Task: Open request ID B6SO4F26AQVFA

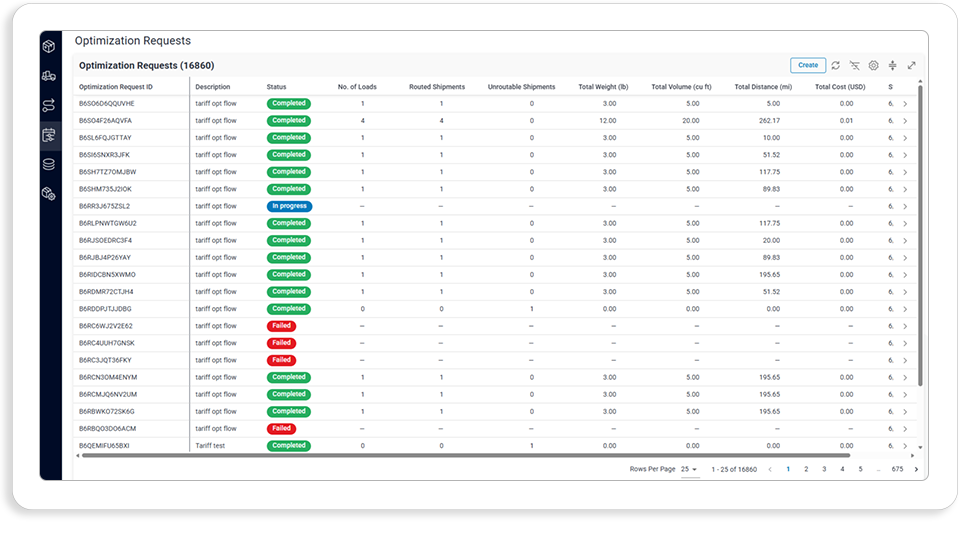Action: point(105,121)
